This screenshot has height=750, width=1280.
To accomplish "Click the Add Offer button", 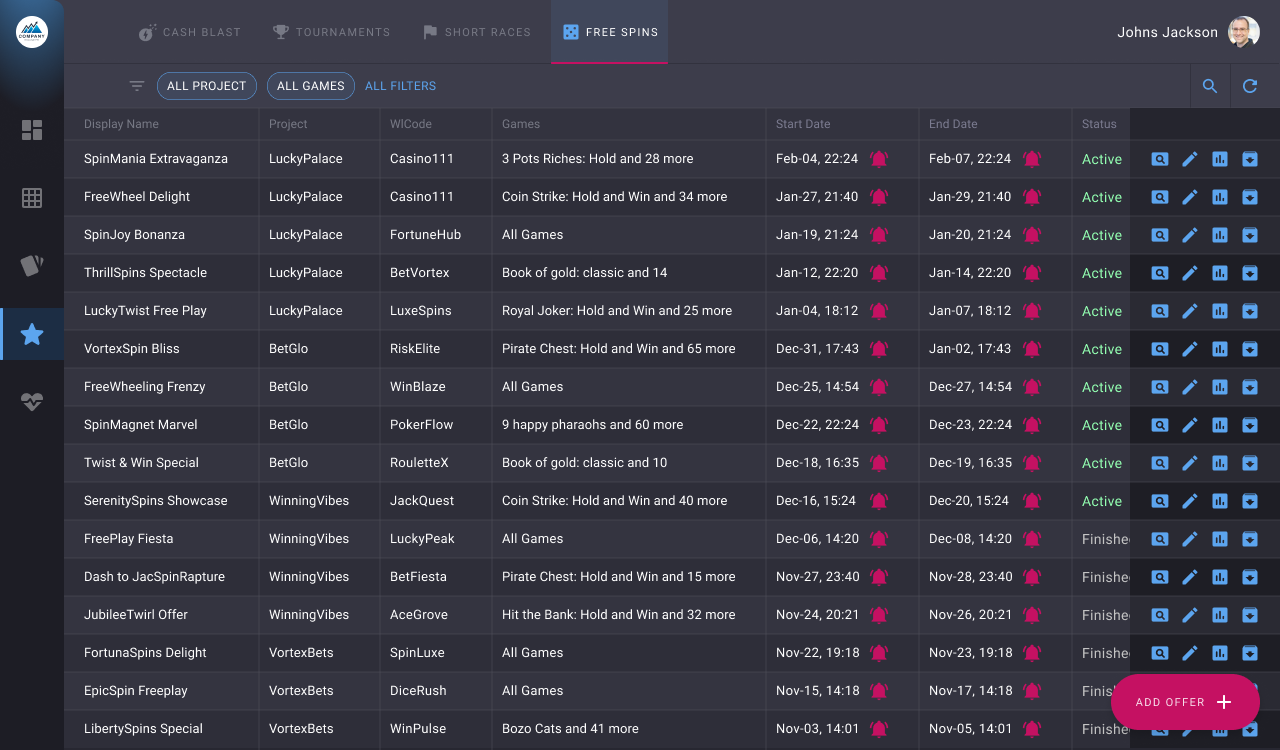I will [x=1185, y=702].
